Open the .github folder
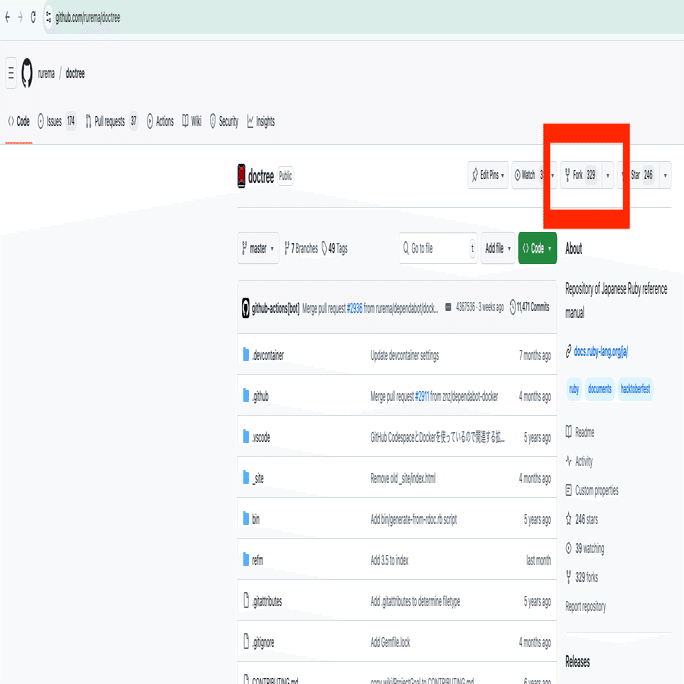The image size is (684, 684). click(x=260, y=396)
